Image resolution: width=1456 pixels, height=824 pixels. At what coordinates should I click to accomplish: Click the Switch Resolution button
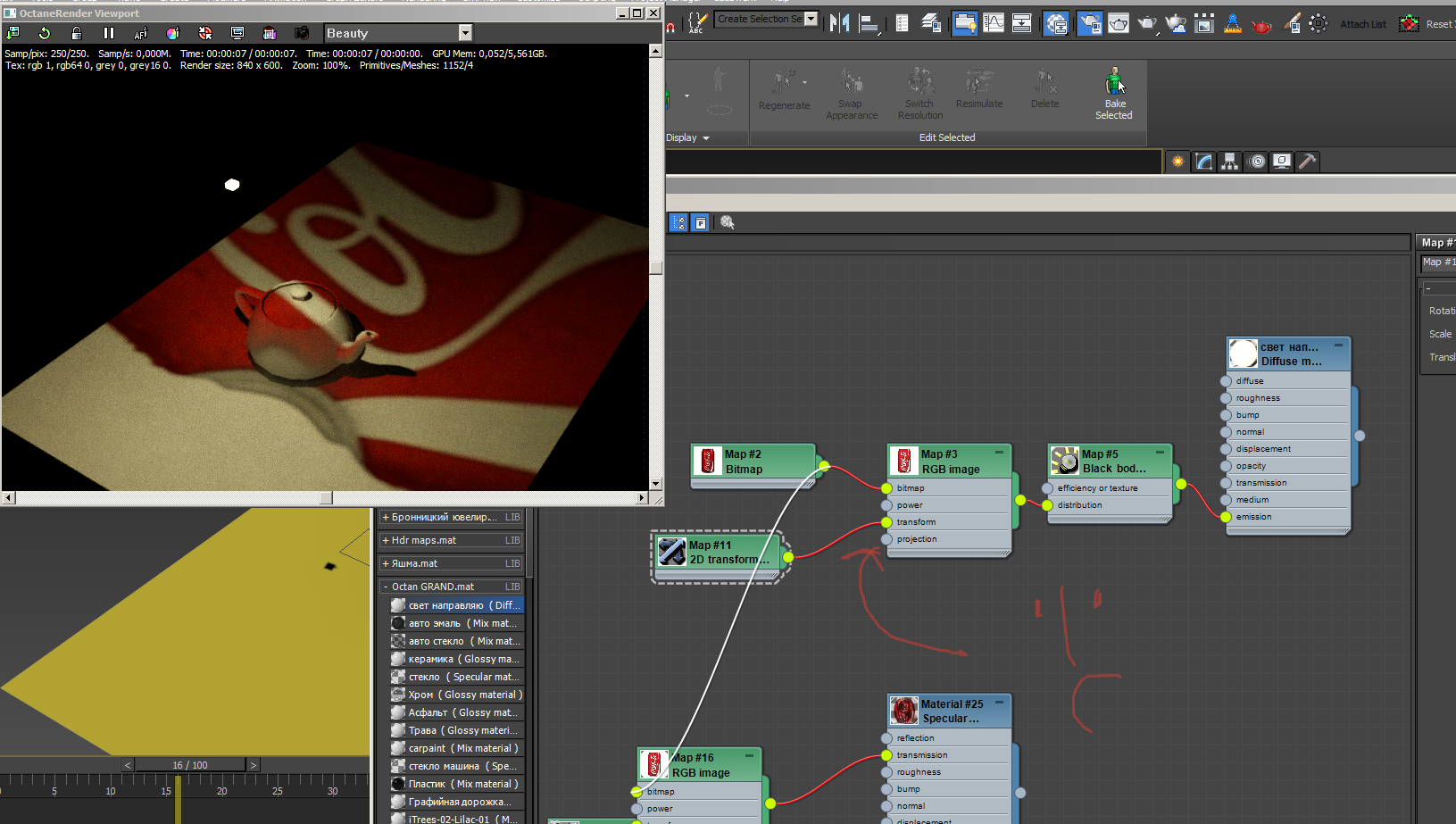coord(920,94)
